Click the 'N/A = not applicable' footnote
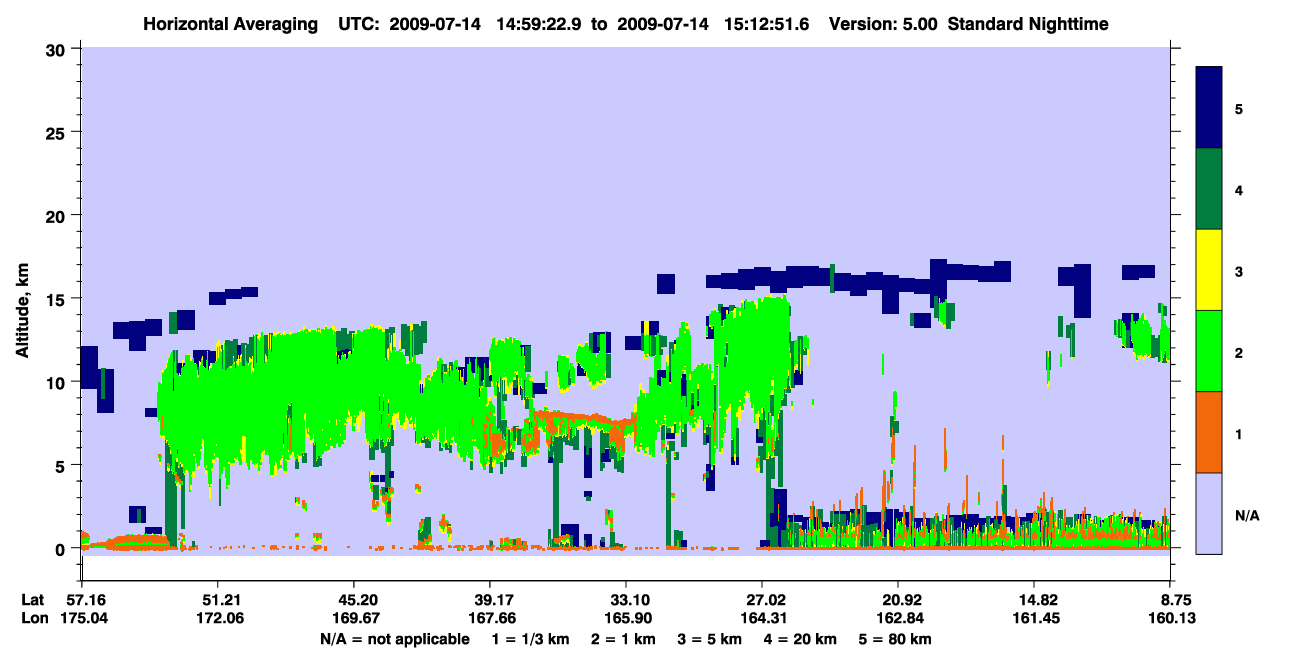Viewport: 1300px width, 667px height. pos(394,639)
